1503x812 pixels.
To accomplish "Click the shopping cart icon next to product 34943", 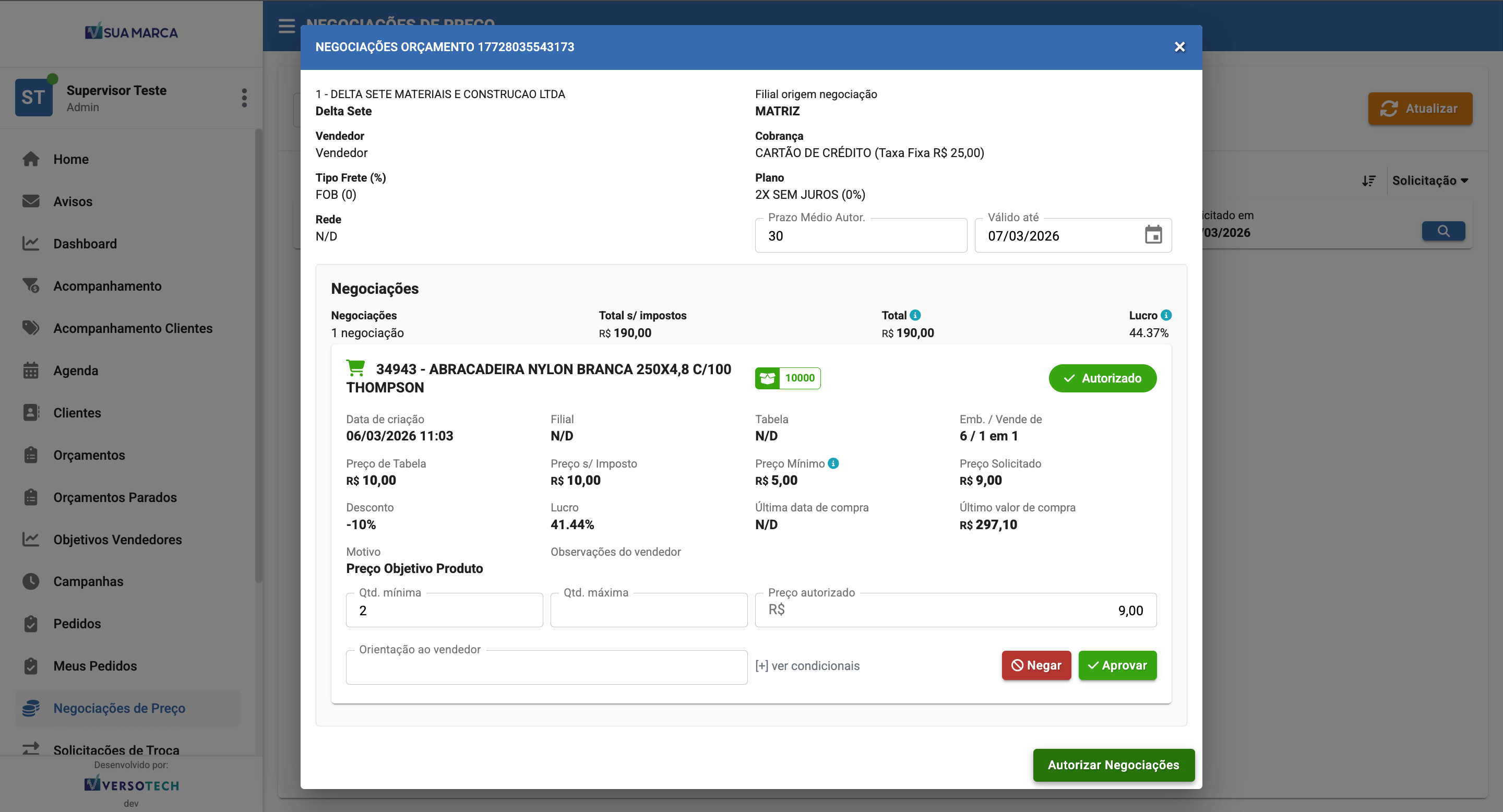I will click(x=356, y=368).
